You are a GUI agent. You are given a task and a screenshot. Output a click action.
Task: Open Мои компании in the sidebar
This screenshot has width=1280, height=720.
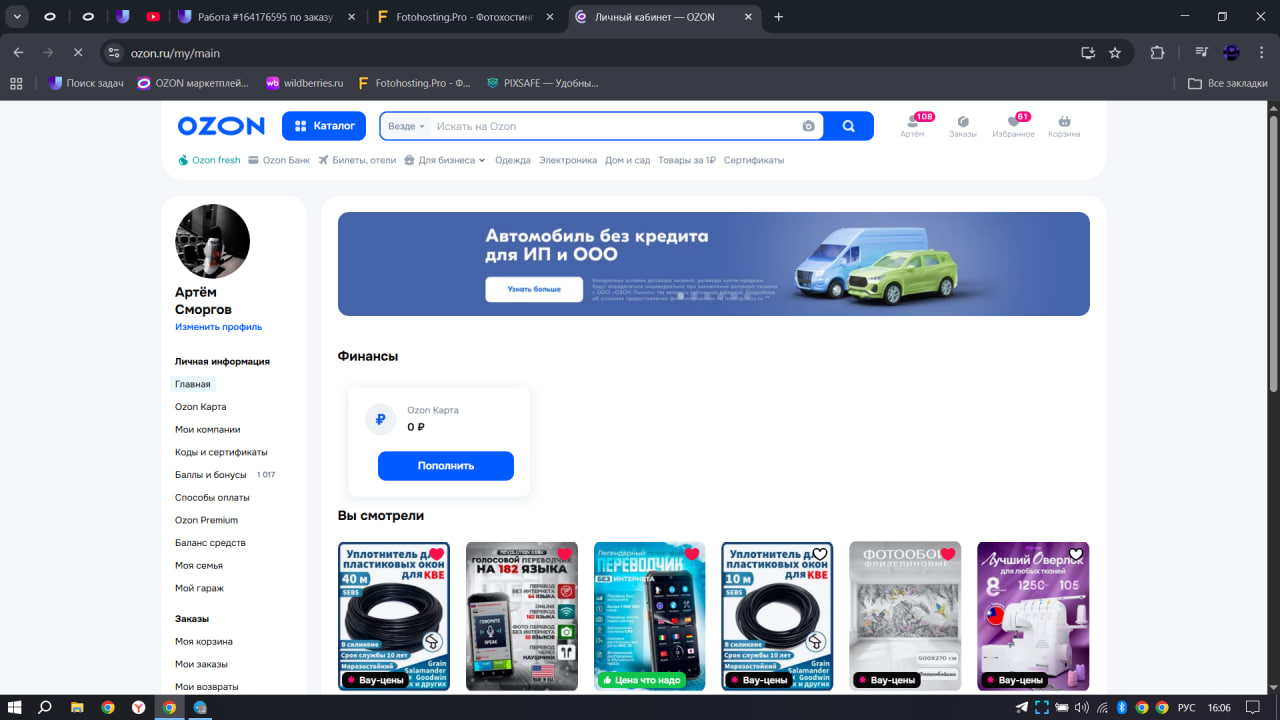208,429
